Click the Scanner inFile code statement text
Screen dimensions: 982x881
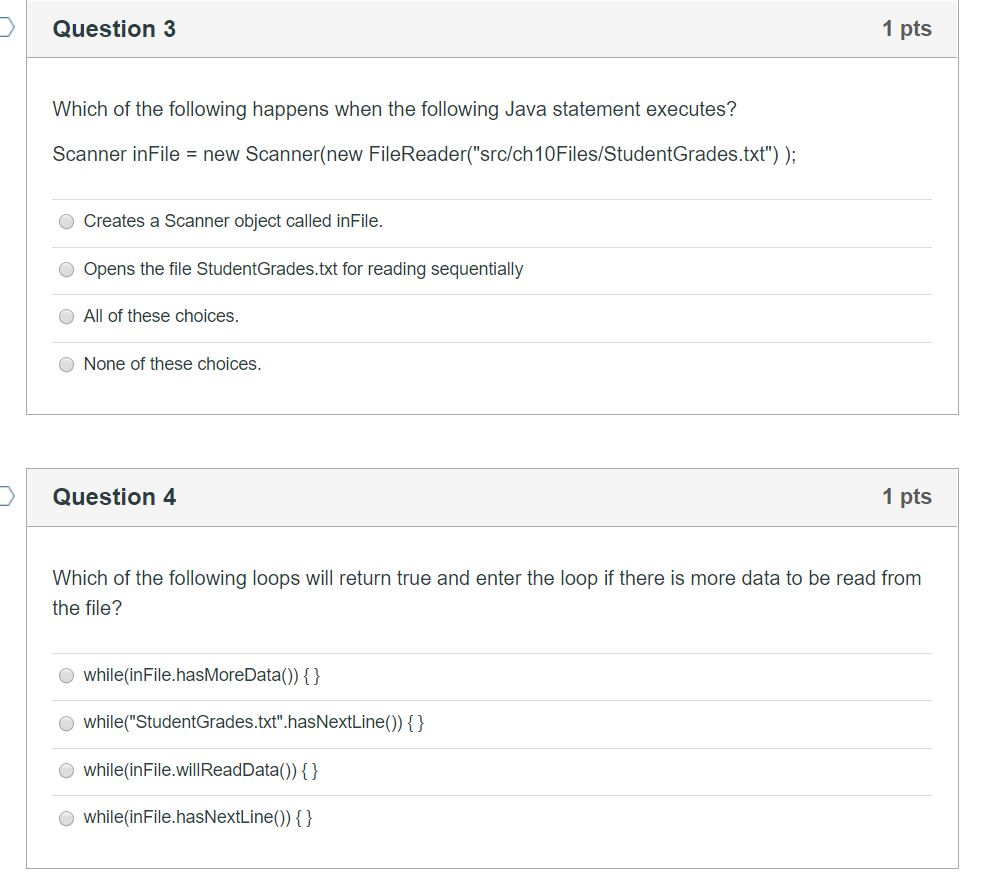click(x=424, y=154)
